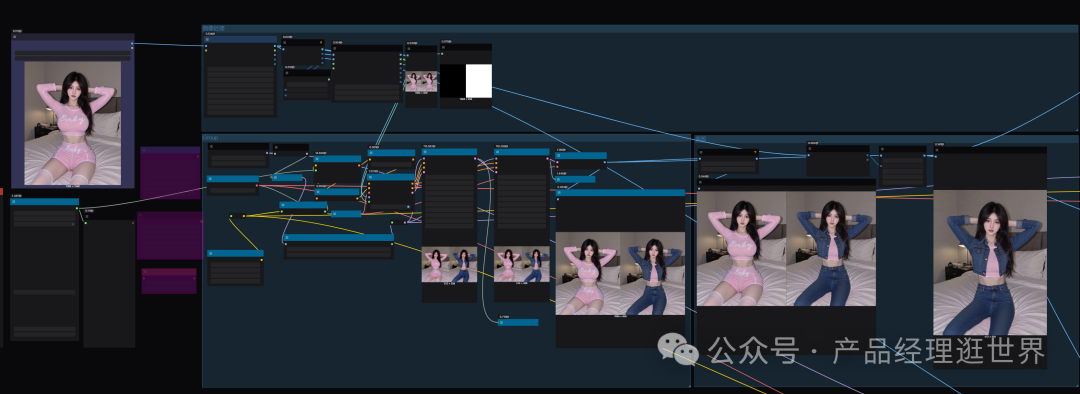
Task: Click the orange funnel icon on right-group first node
Action: 755,152
